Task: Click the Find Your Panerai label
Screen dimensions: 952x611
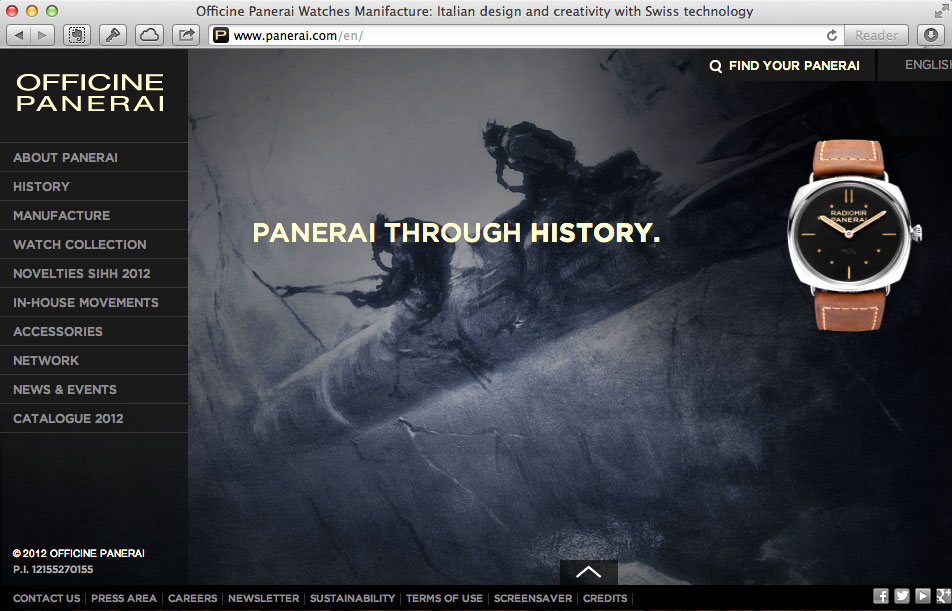Action: click(794, 66)
